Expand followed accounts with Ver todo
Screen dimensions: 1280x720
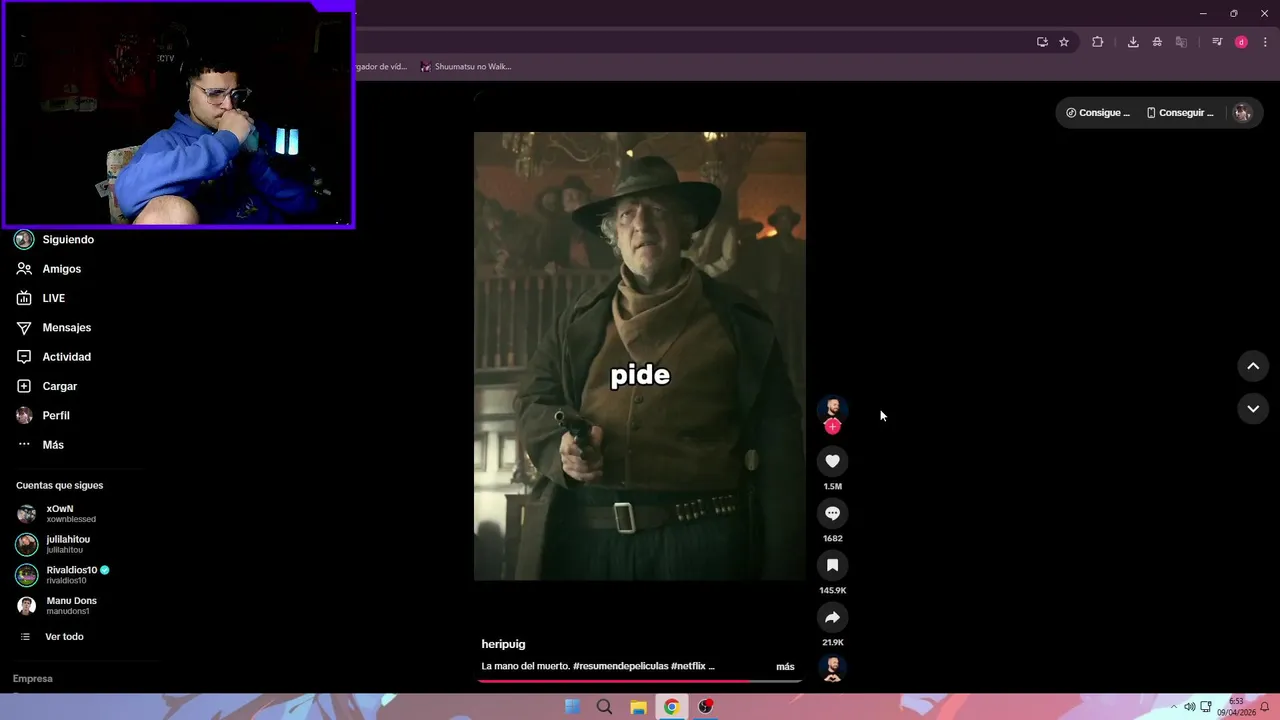coord(64,637)
